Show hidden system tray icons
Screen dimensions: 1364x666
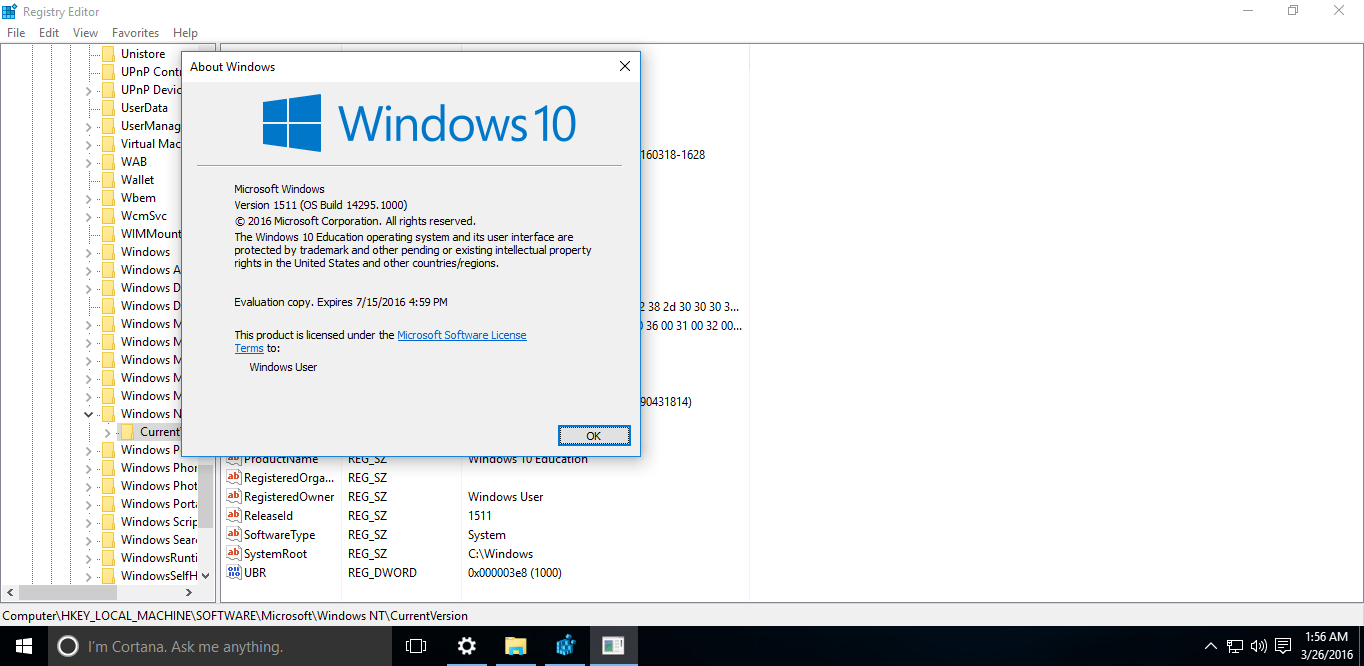(1211, 646)
